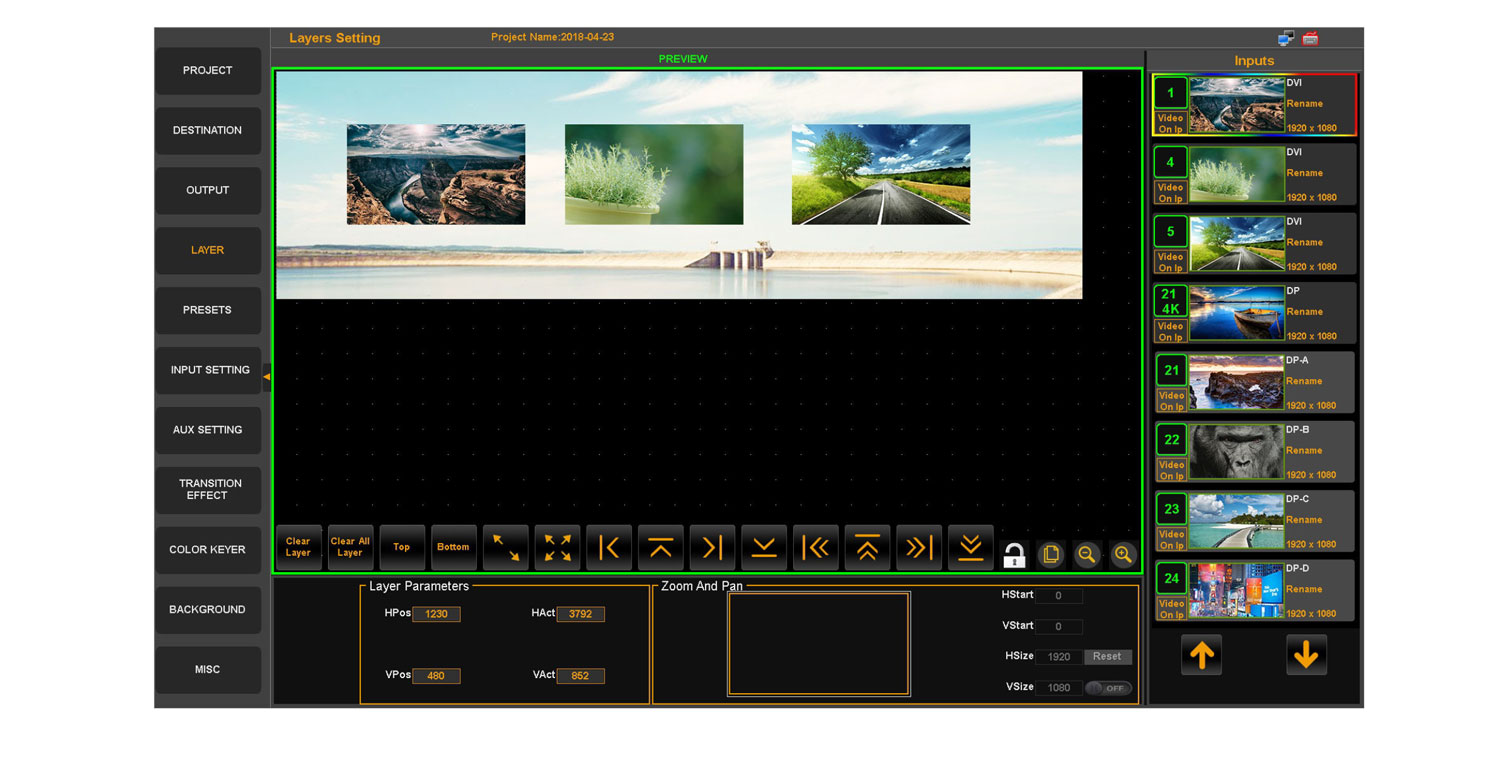
Task: Zoom out the preview with magnifier
Action: click(x=1086, y=555)
